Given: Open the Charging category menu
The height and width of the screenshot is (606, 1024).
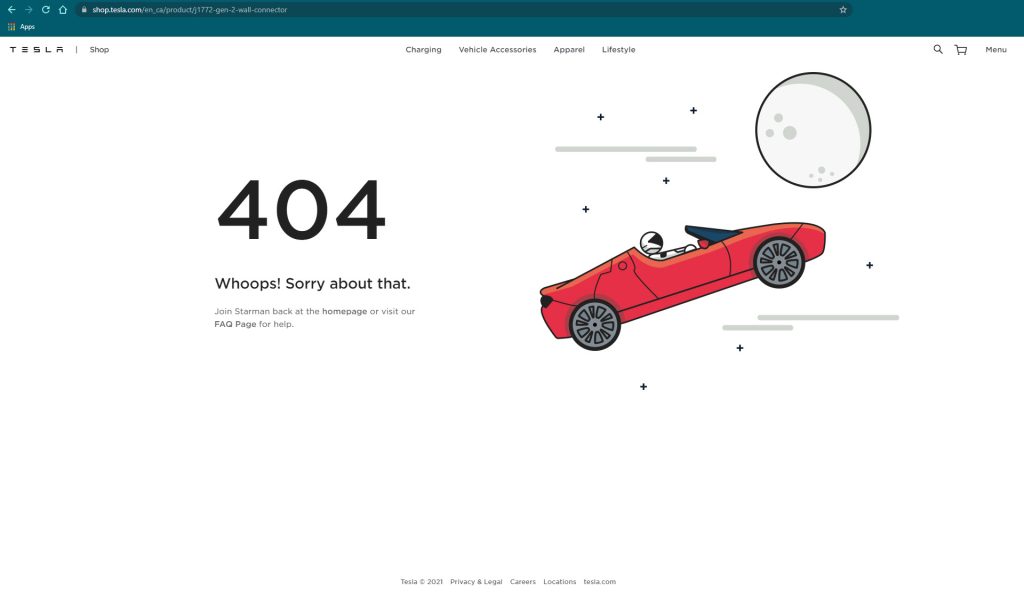Looking at the screenshot, I should [x=423, y=50].
